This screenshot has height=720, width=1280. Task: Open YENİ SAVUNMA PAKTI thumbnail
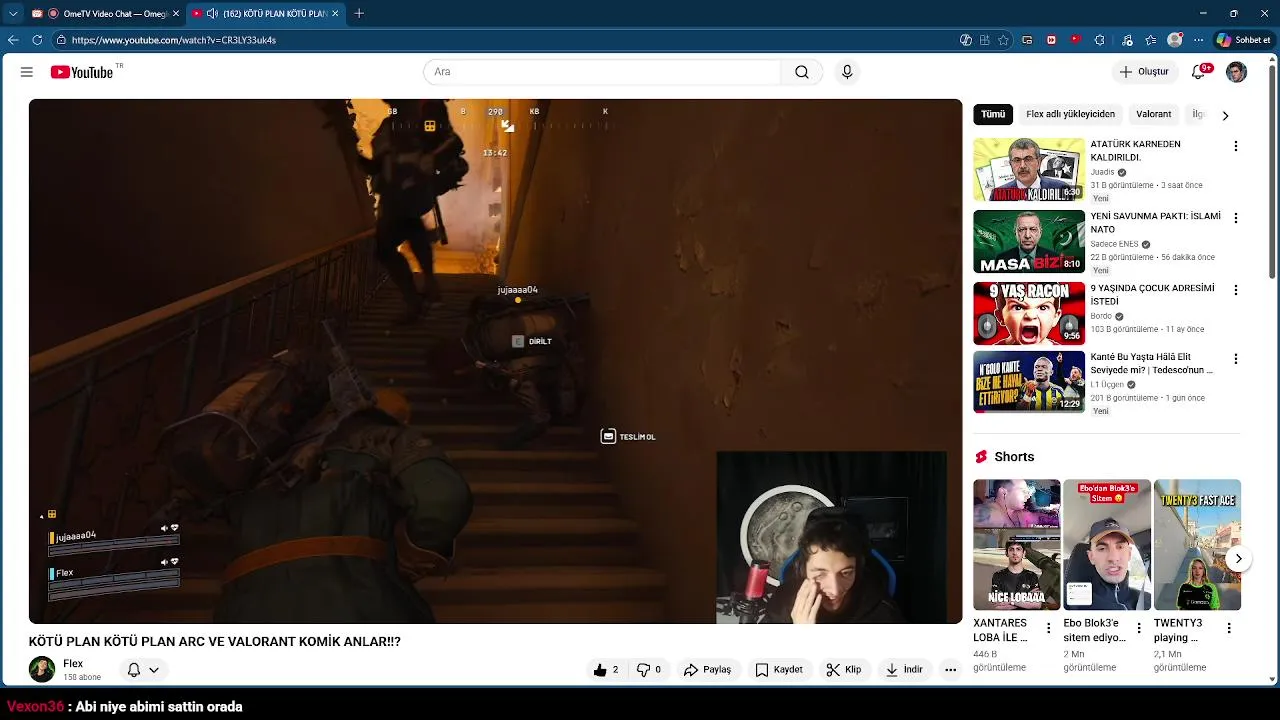[1029, 241]
